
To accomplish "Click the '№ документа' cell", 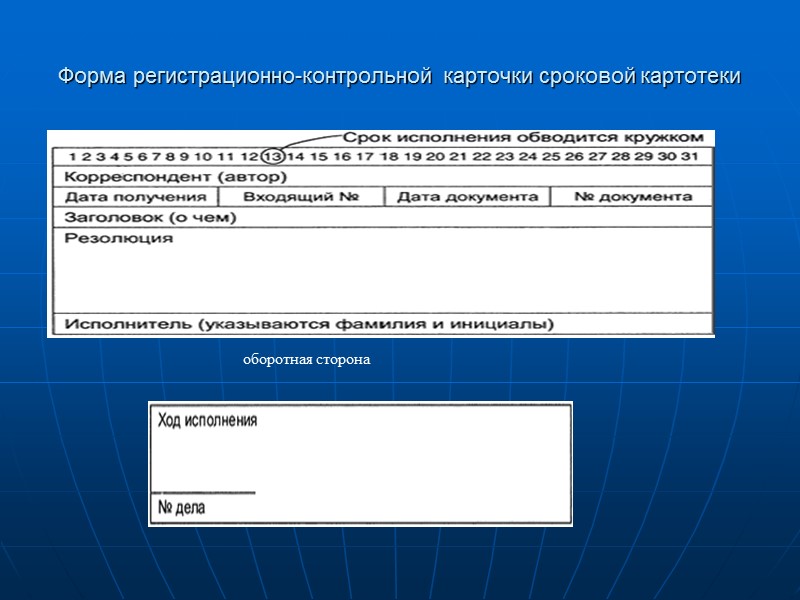I will pos(633,197).
